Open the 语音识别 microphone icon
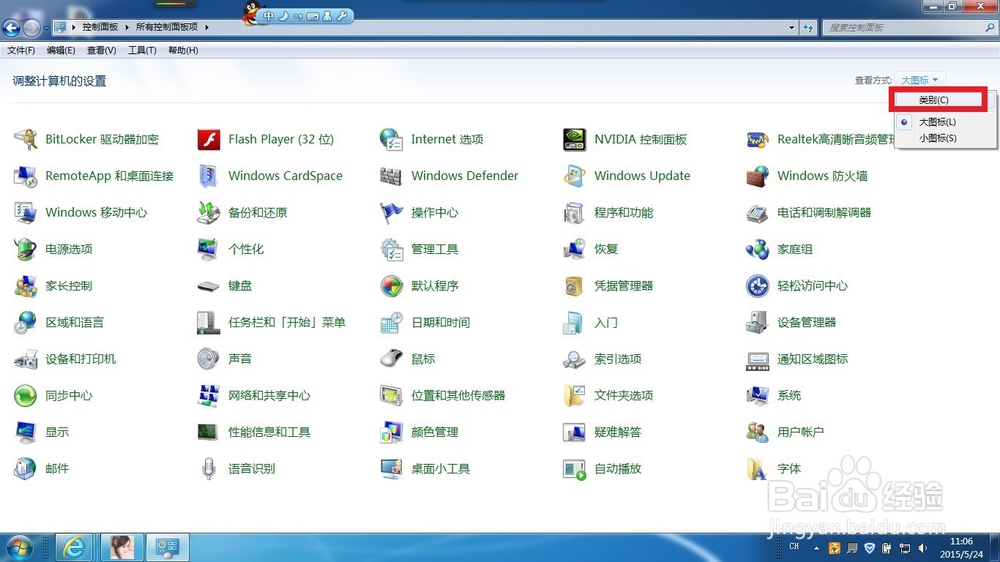This screenshot has width=1000, height=562. click(x=209, y=468)
